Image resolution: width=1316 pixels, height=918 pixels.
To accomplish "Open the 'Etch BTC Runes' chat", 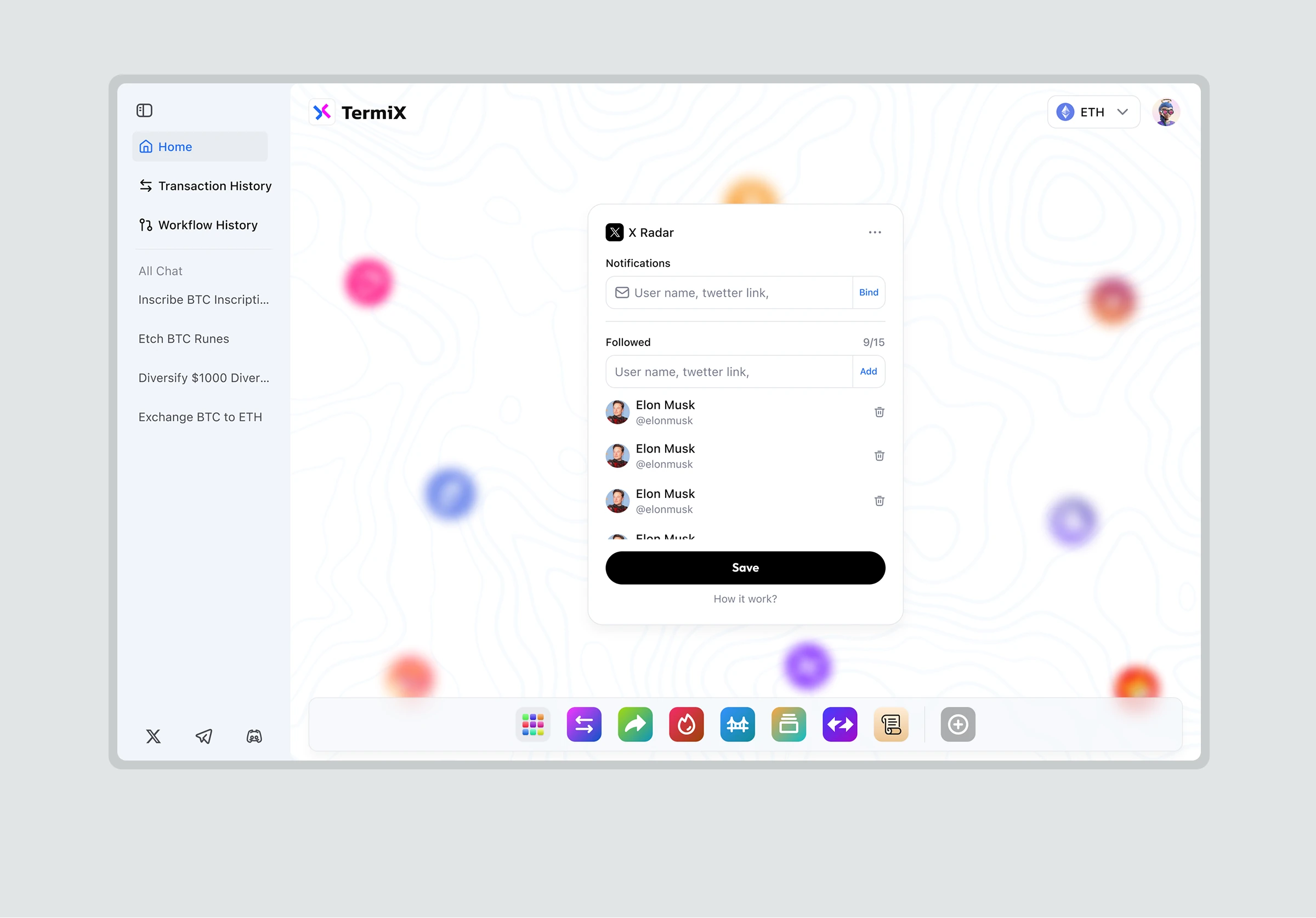I will (183, 339).
